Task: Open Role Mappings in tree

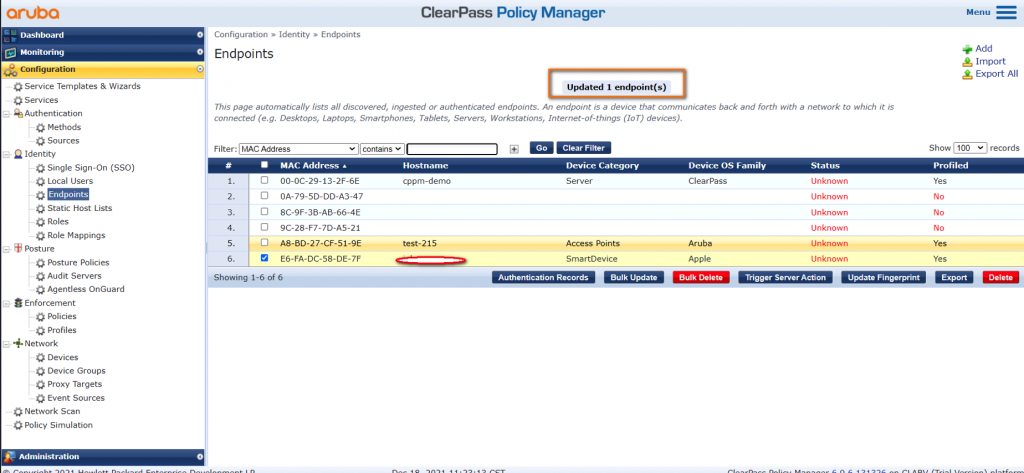Action: (x=76, y=235)
